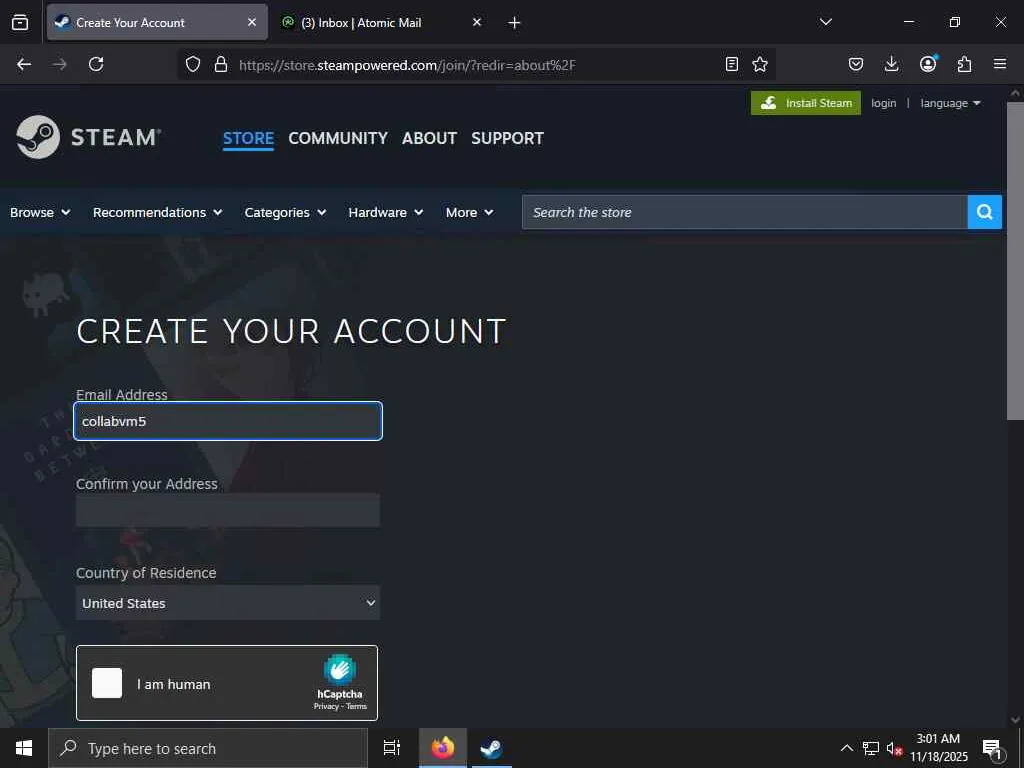The image size is (1024, 768).
Task: Click the page vertical scrollbar thumb
Action: (x=1015, y=261)
